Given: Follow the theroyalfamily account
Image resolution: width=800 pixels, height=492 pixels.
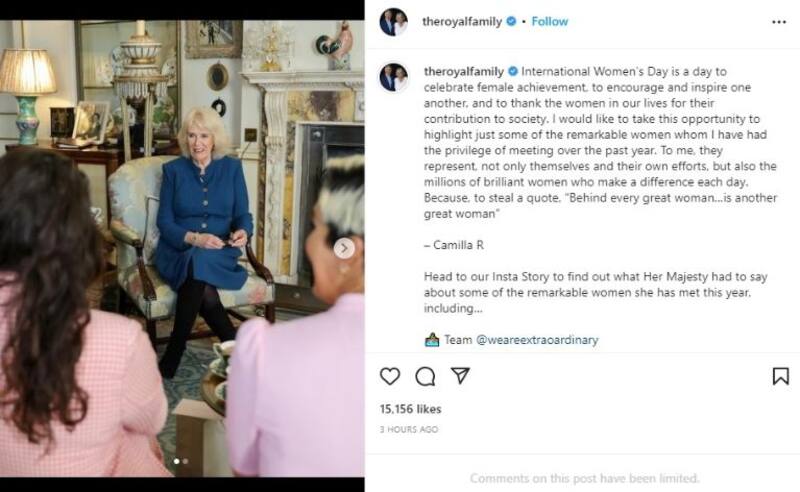Looking at the screenshot, I should coord(549,21).
